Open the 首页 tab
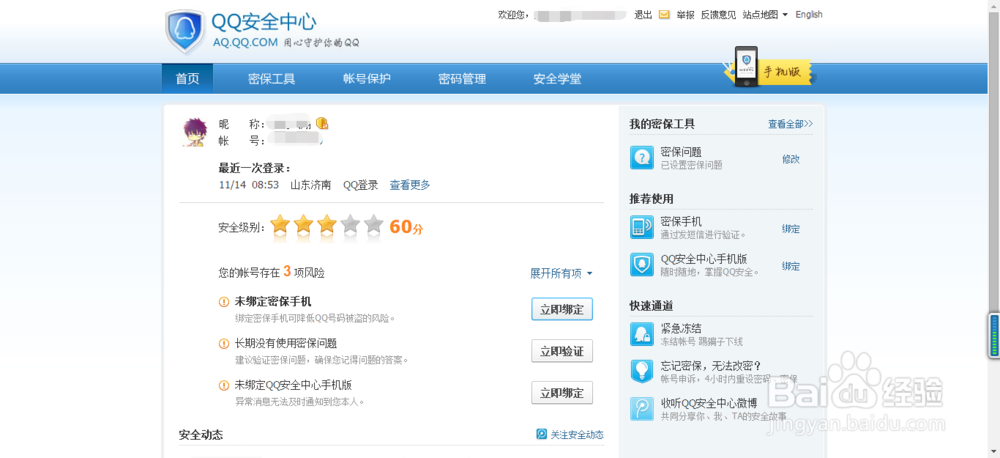1000x458 pixels. tap(188, 79)
